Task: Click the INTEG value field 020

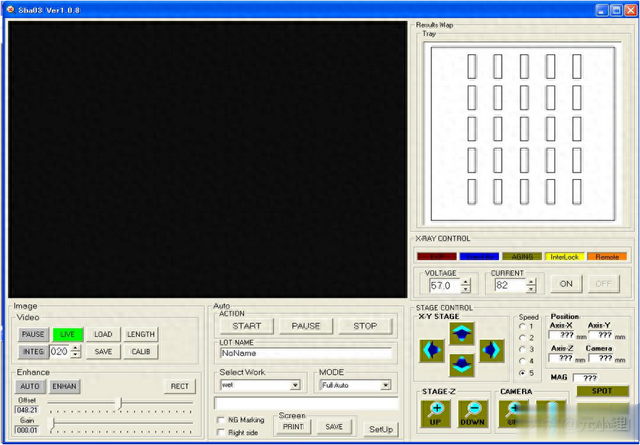Action: pyautogui.click(x=60, y=352)
